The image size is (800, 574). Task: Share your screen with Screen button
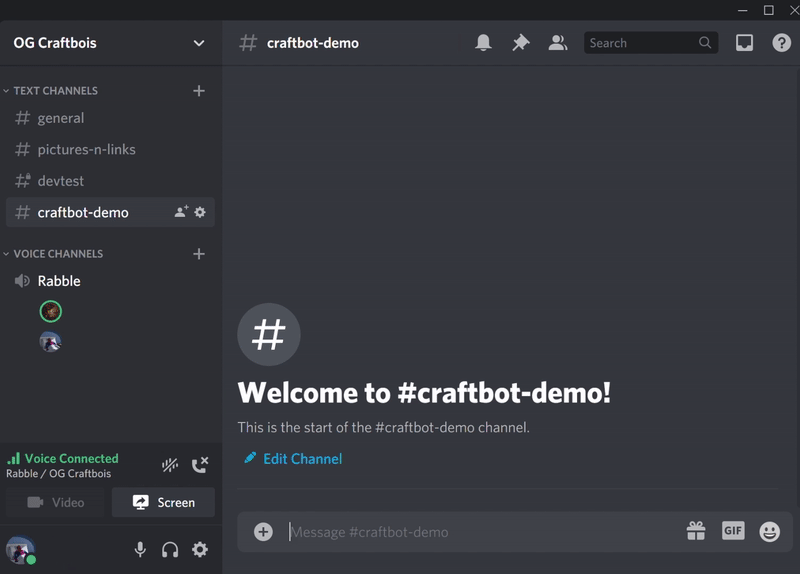[163, 503]
